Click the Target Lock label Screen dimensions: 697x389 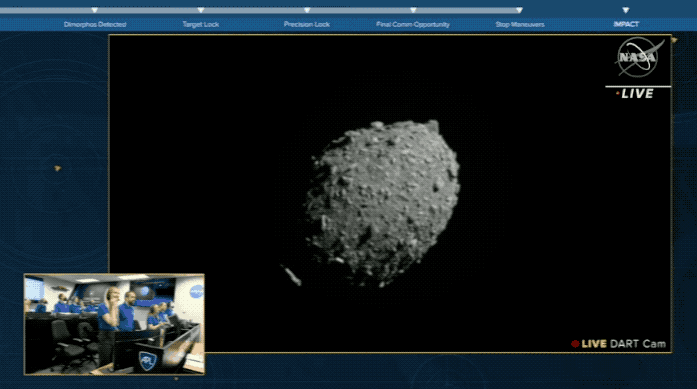(201, 24)
